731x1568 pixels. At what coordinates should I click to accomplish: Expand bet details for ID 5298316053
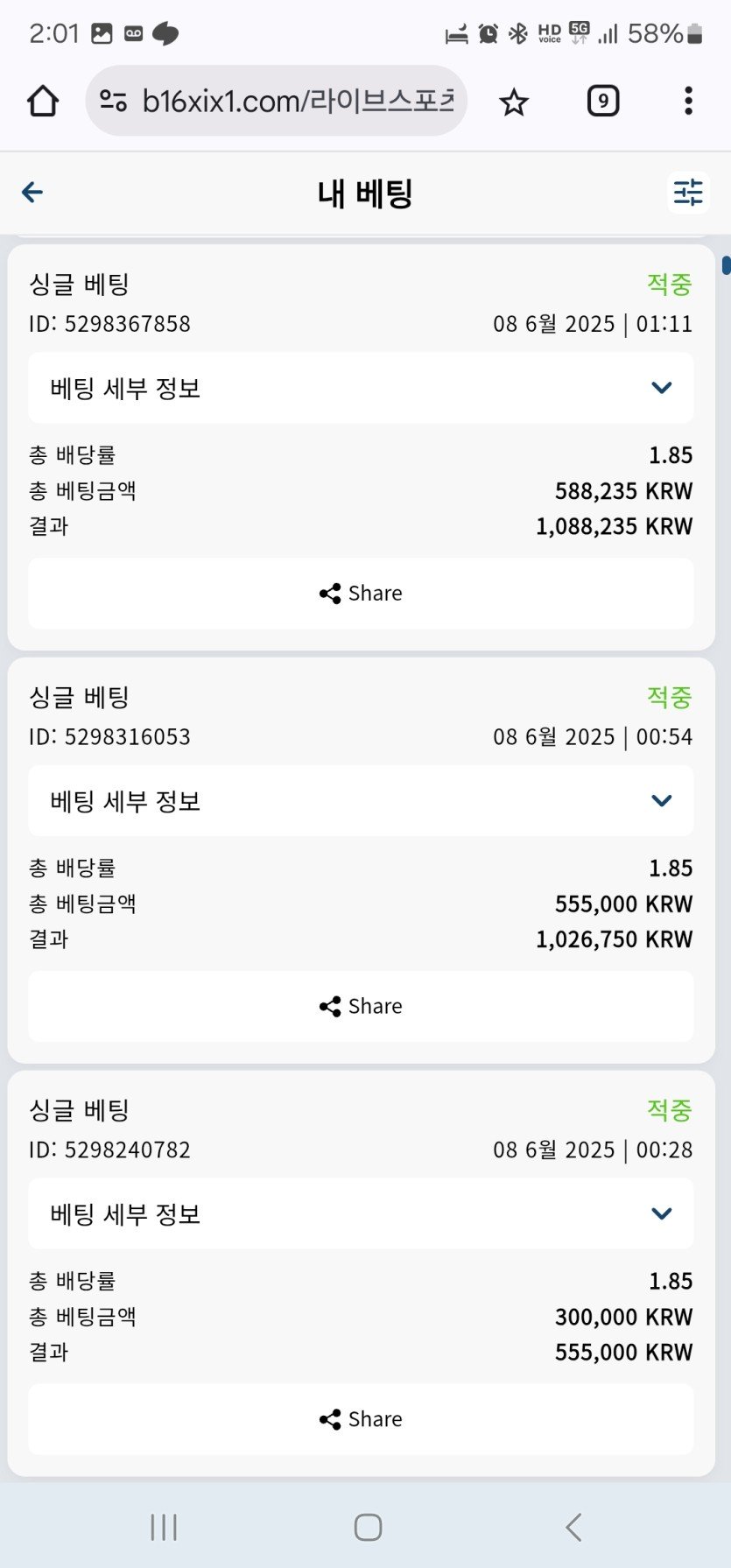[361, 801]
